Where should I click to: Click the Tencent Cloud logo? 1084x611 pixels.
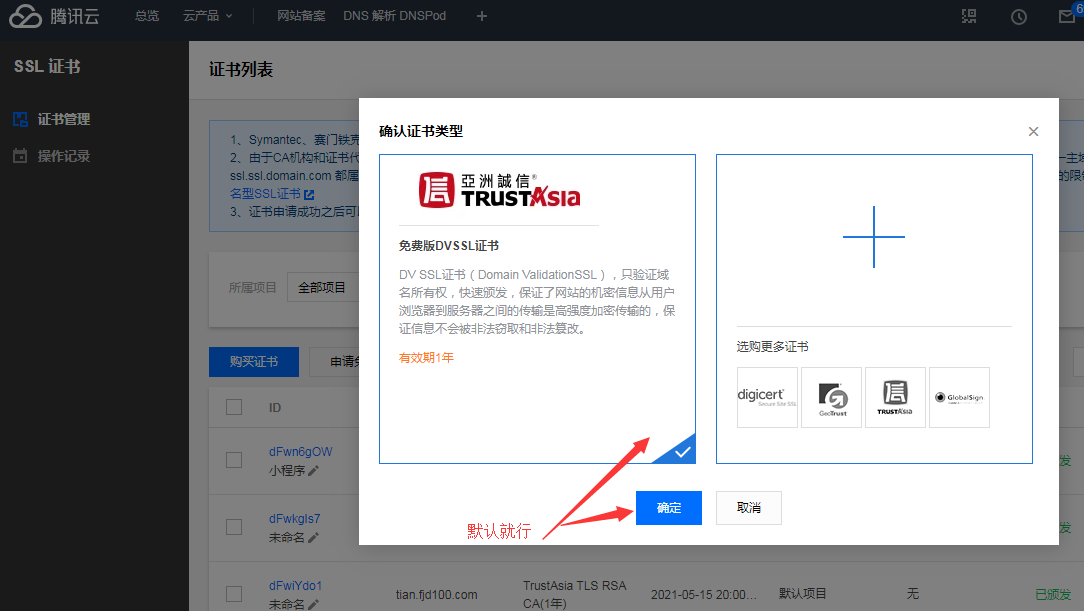tap(54, 16)
